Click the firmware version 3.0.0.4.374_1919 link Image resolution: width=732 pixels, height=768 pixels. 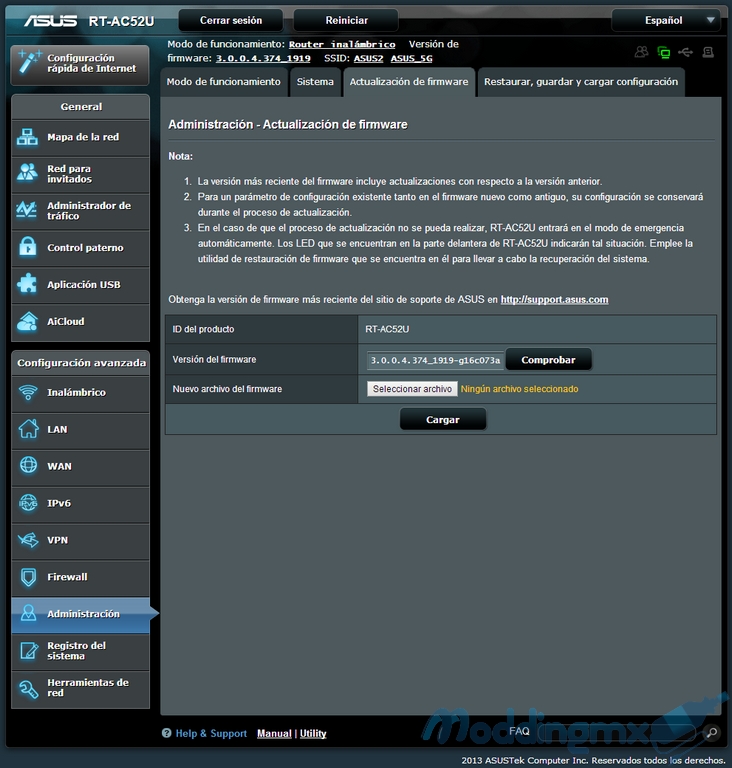coord(263,58)
